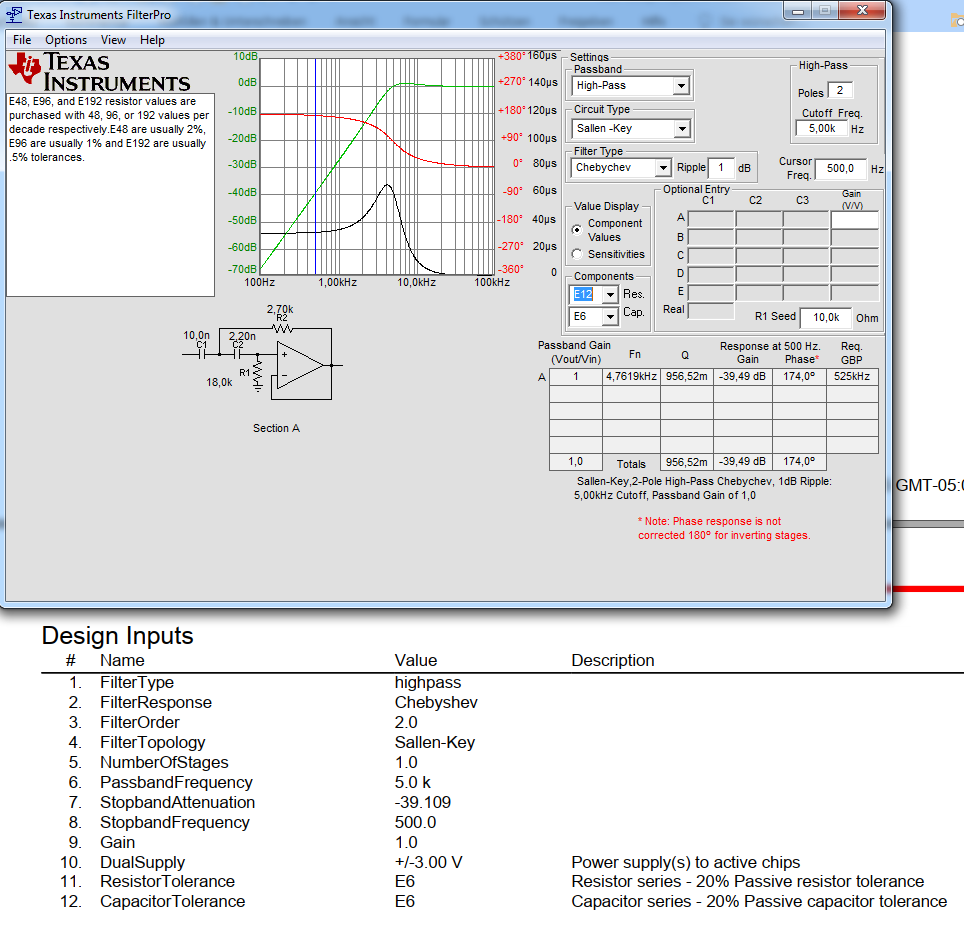The height and width of the screenshot is (929, 964).
Task: Click the FilterResponse value Chebyshev
Action: 436,702
